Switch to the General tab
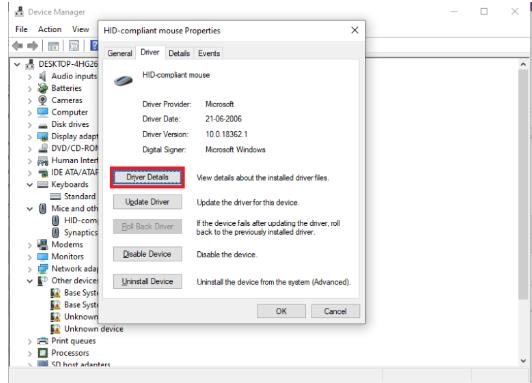The height and width of the screenshot is (383, 532). point(119,53)
